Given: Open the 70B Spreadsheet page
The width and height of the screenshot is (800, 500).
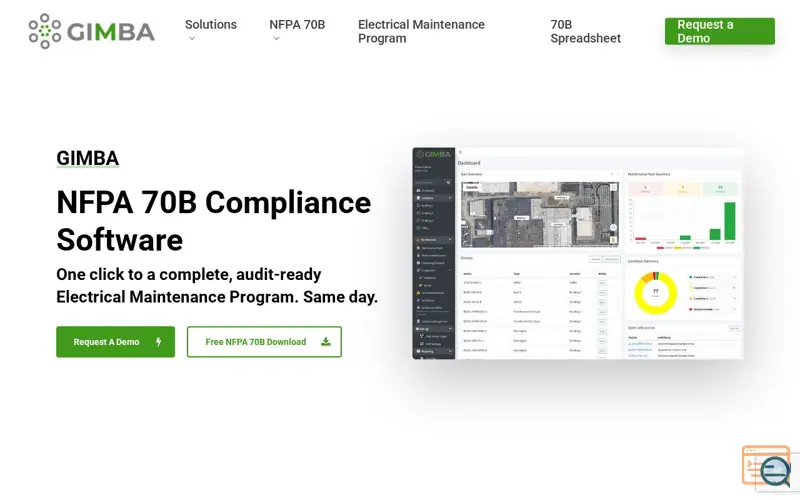Looking at the screenshot, I should pyautogui.click(x=585, y=31).
